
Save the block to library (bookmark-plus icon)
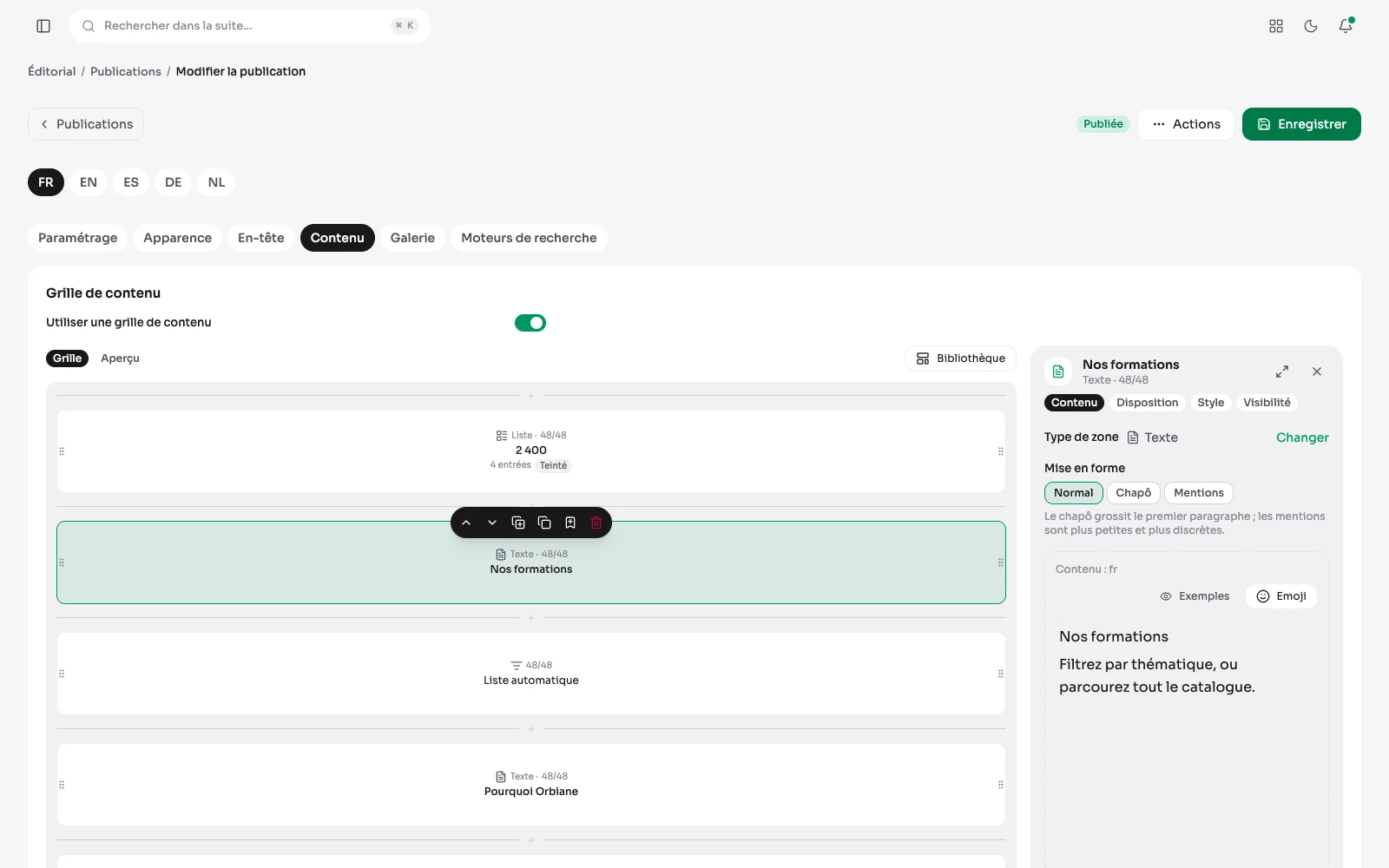click(x=570, y=523)
